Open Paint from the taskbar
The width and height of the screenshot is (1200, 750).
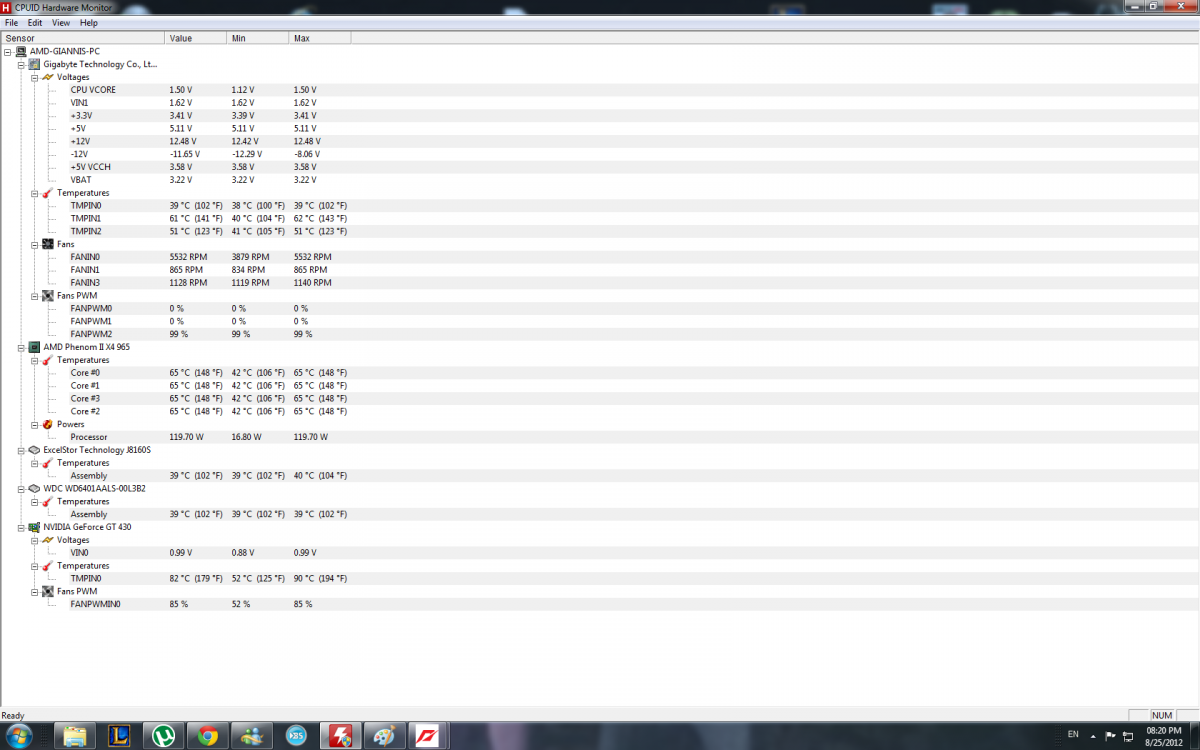pyautogui.click(x=385, y=736)
